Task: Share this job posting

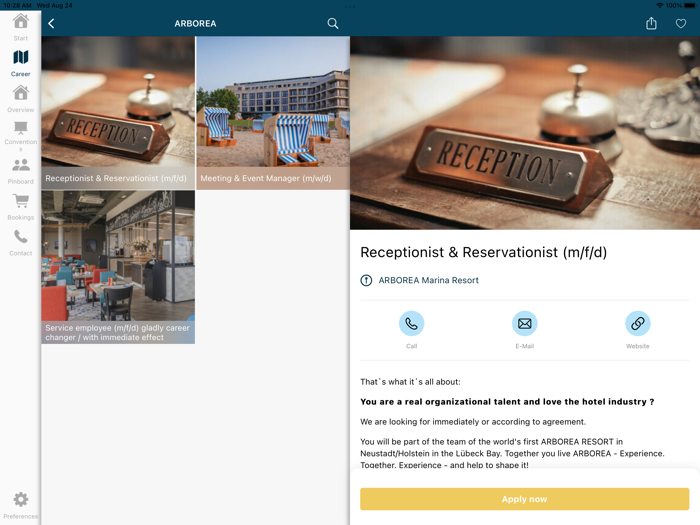Action: [651, 23]
